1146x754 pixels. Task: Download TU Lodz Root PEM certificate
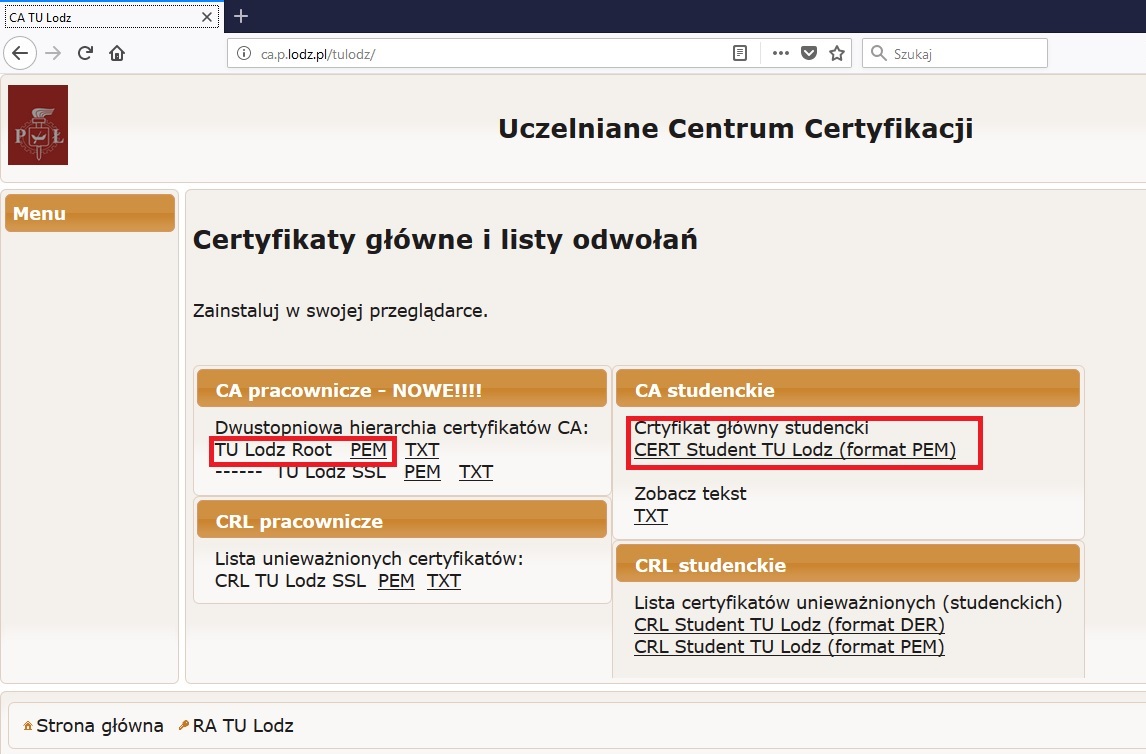(x=368, y=450)
